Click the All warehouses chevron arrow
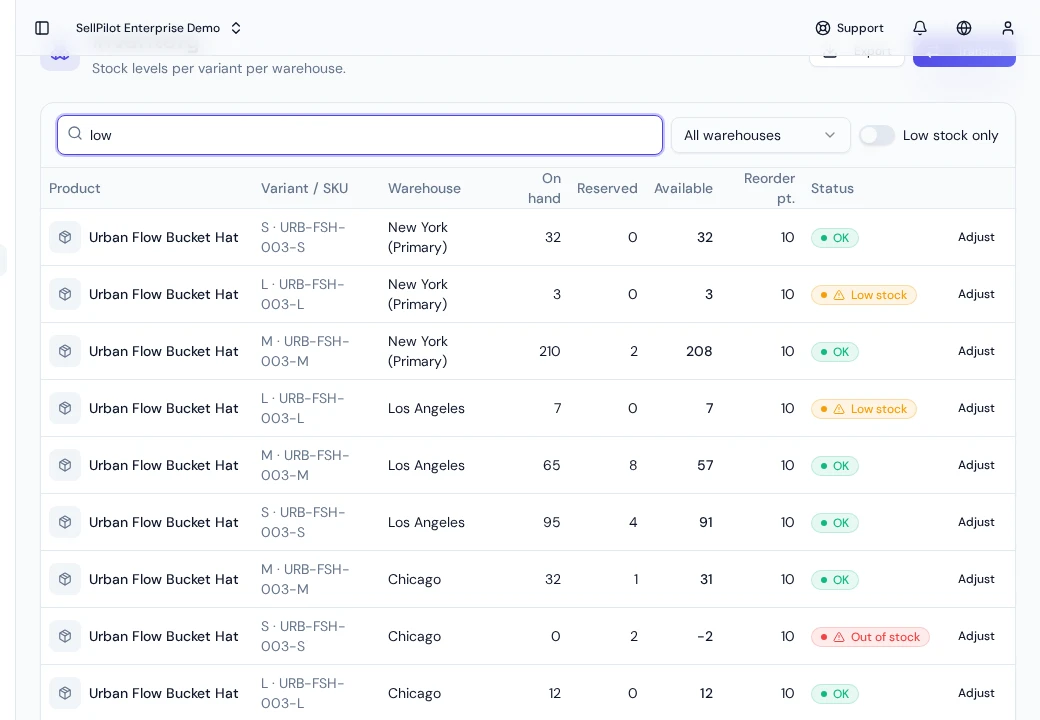 click(x=830, y=135)
